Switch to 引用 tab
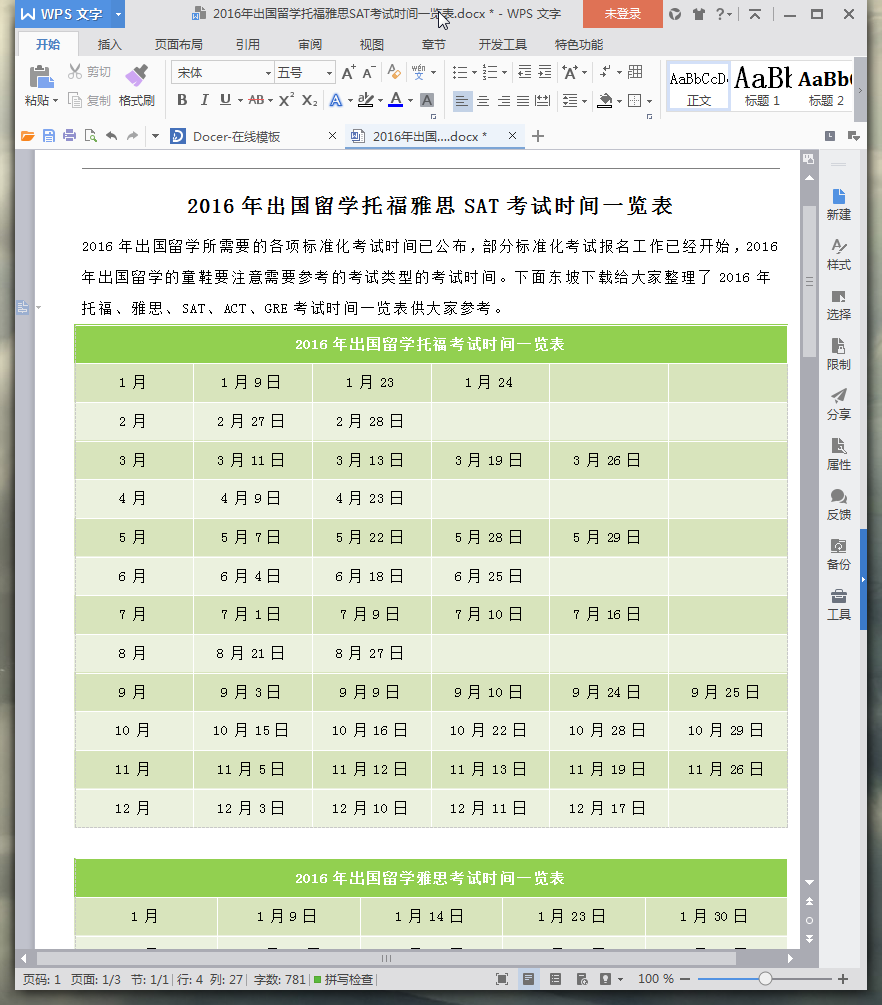This screenshot has height=1005, width=882. (247, 44)
